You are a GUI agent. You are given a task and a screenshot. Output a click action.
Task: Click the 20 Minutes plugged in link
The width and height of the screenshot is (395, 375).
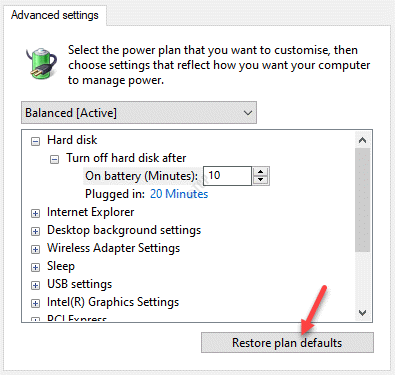coord(179,194)
